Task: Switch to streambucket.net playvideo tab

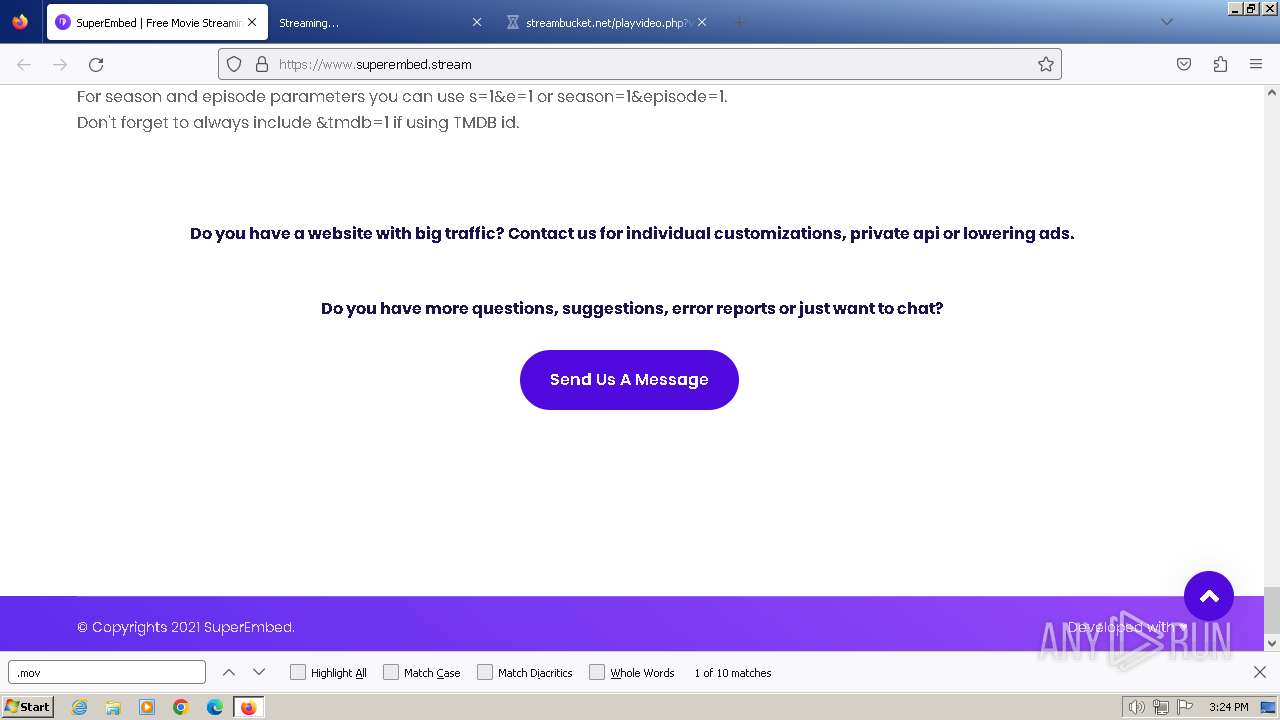Action: tap(605, 22)
